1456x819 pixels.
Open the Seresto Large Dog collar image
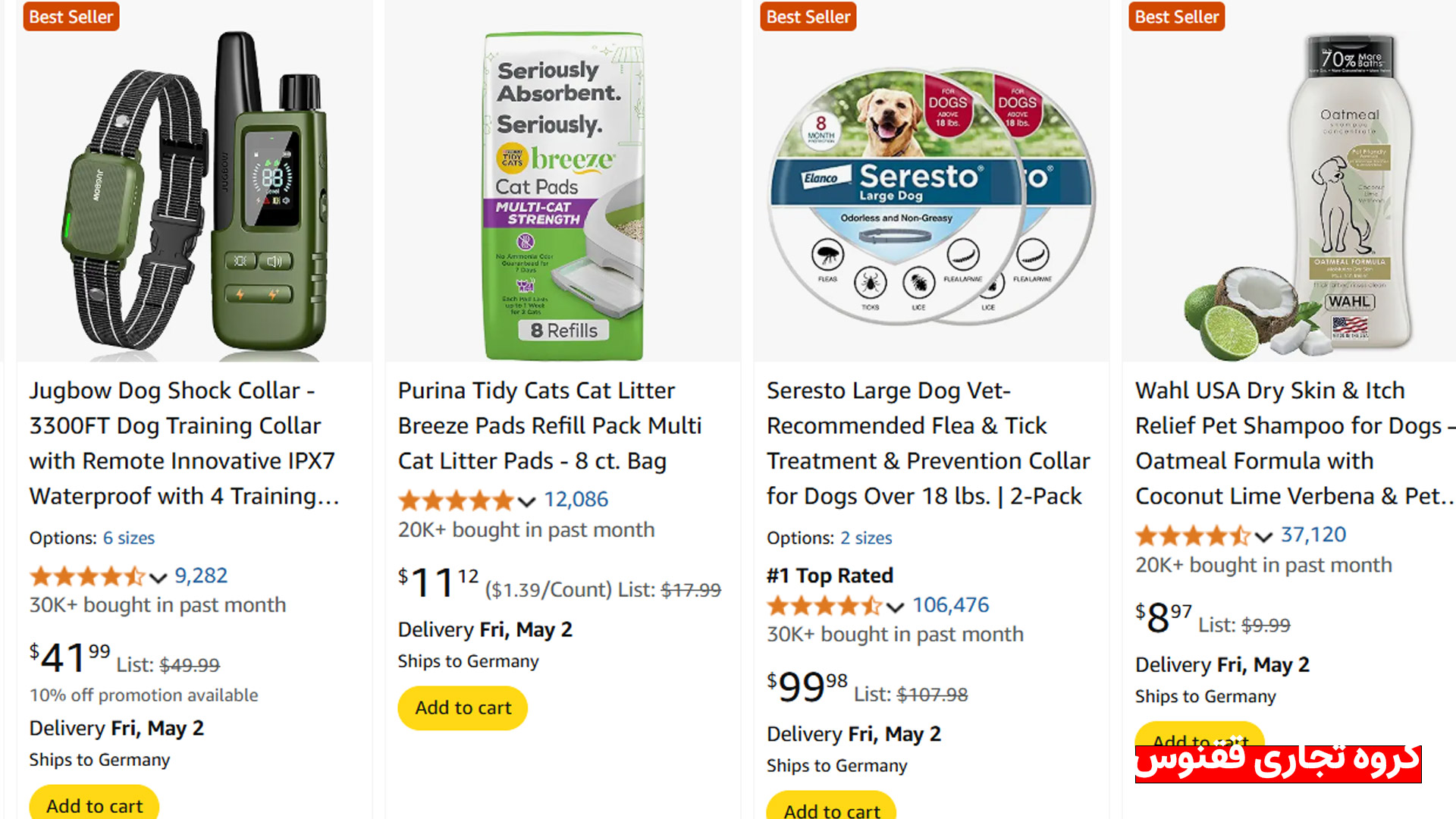click(x=931, y=197)
